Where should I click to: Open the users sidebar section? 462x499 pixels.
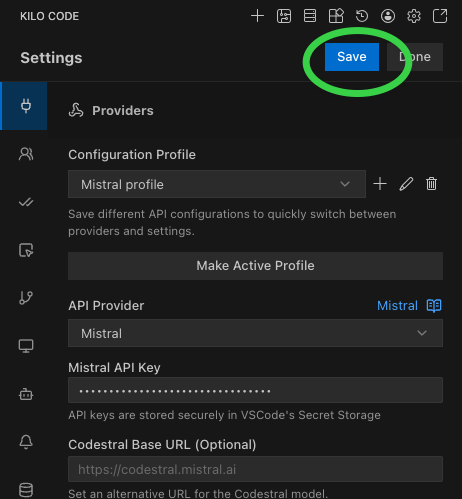point(26,154)
